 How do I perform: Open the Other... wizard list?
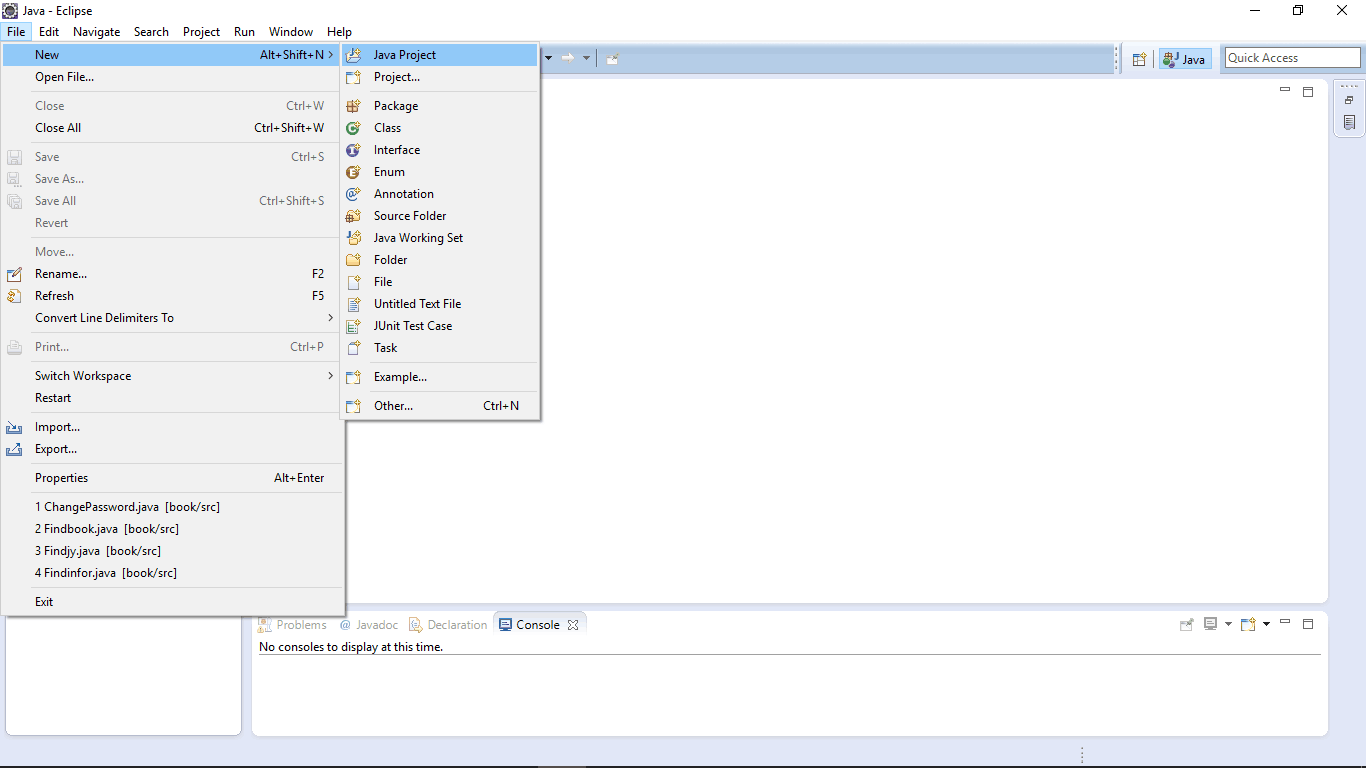pyautogui.click(x=440, y=406)
